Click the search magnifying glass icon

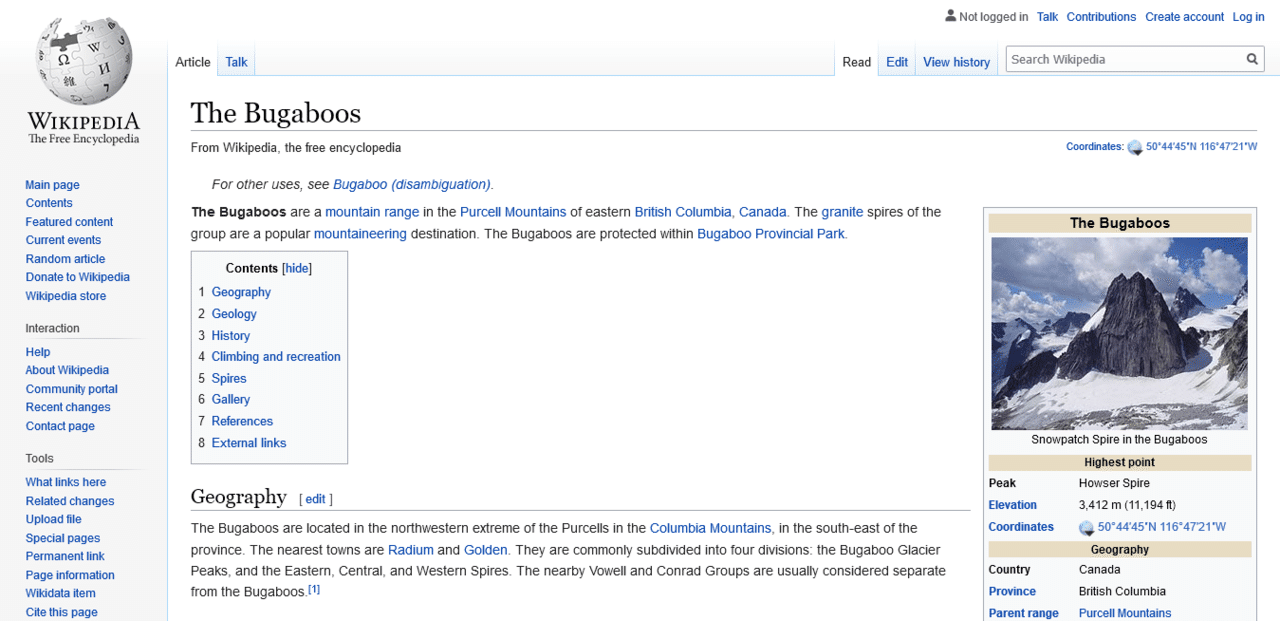click(x=1252, y=59)
